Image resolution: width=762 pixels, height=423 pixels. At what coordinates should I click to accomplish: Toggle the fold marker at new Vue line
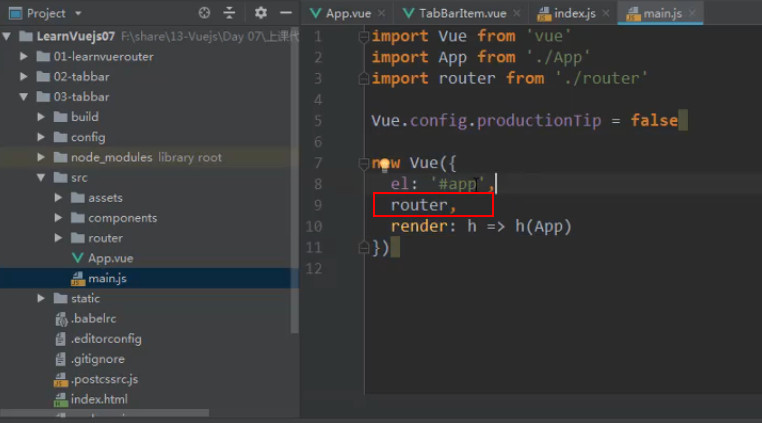point(363,163)
